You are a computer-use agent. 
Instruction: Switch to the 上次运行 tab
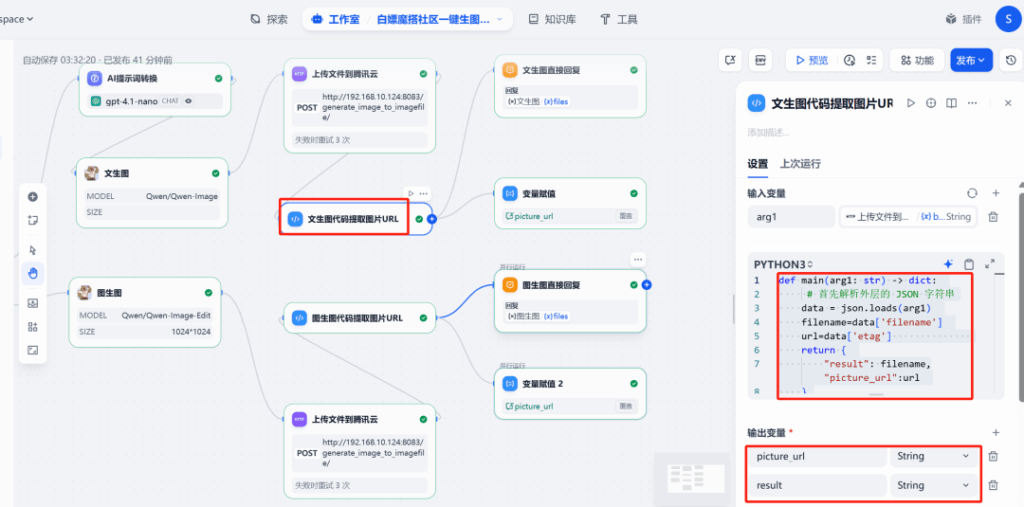[x=800, y=164]
